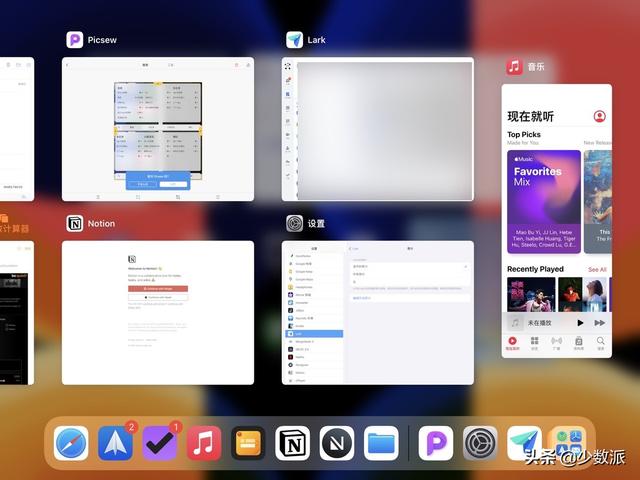Click the Recently Played section title
Viewport: 640px width, 480px height.
point(535,269)
